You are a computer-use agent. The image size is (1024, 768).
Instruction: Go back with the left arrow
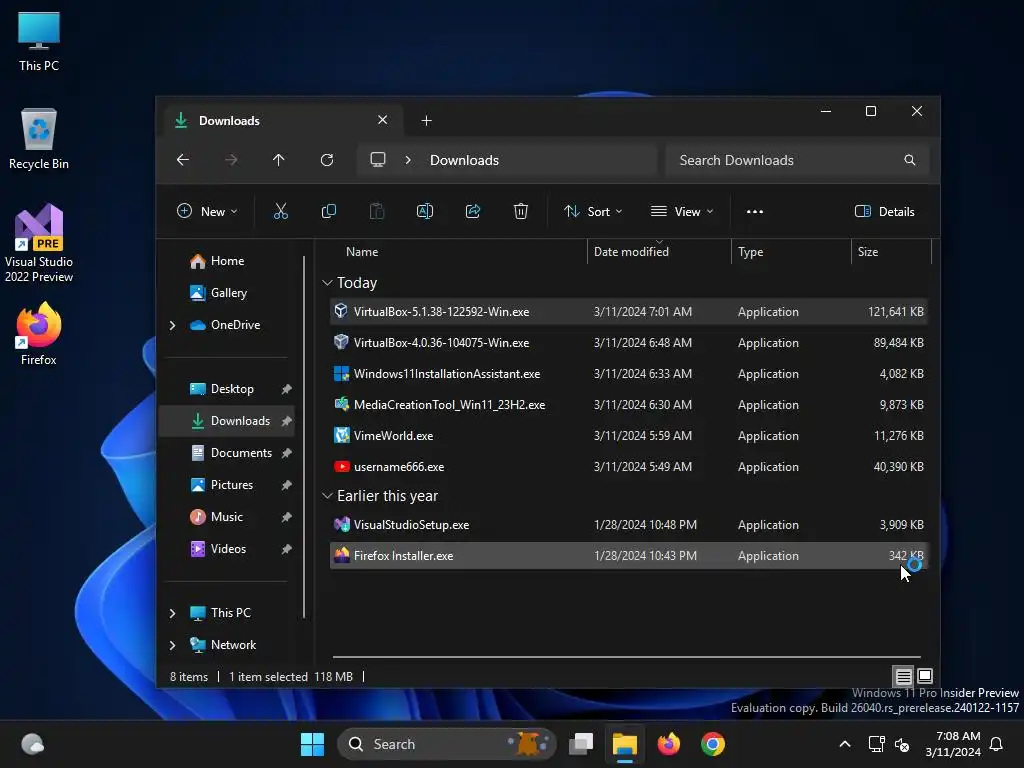[183, 160]
